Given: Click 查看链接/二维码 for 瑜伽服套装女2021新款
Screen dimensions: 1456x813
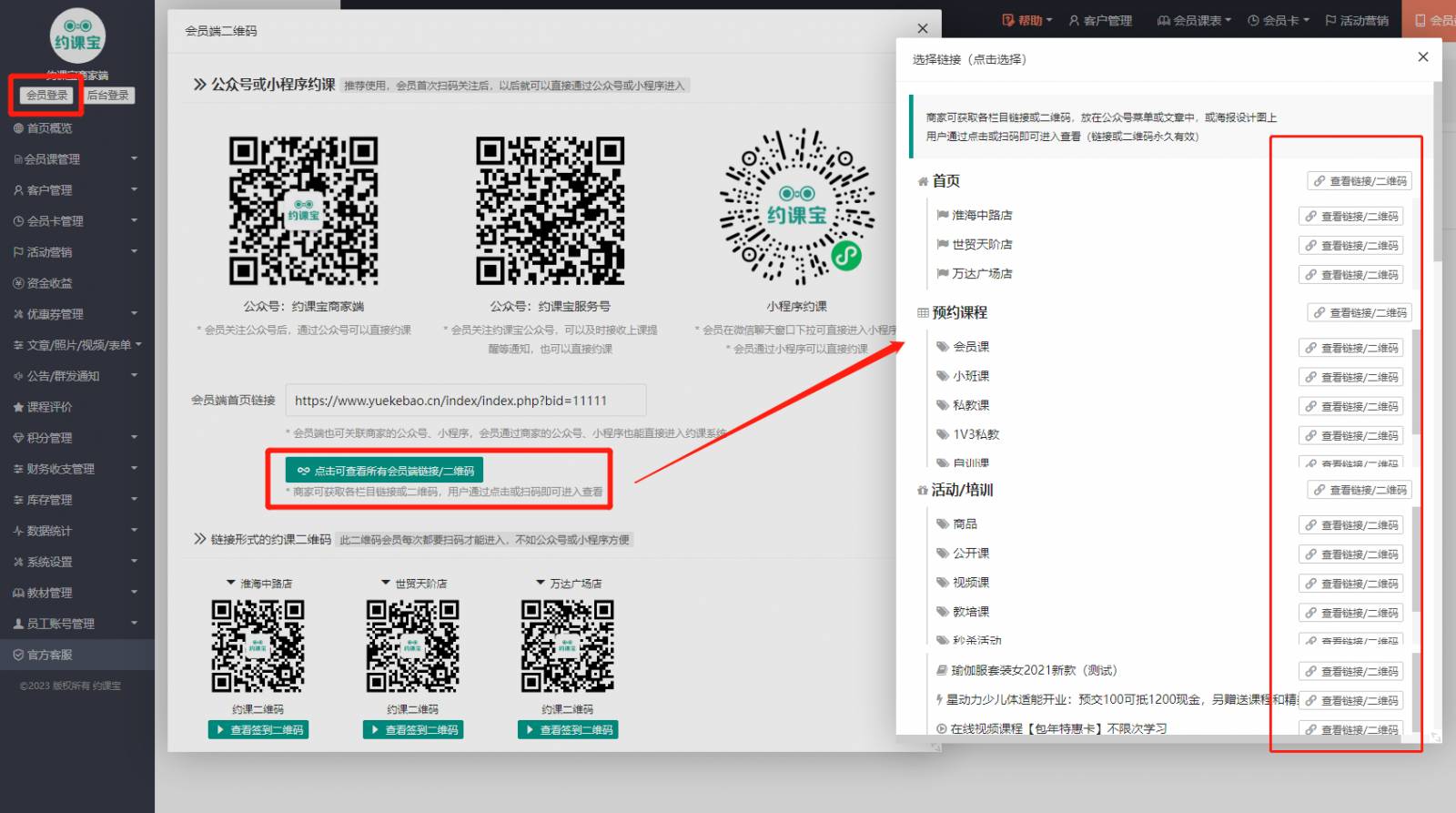Looking at the screenshot, I should [1350, 671].
